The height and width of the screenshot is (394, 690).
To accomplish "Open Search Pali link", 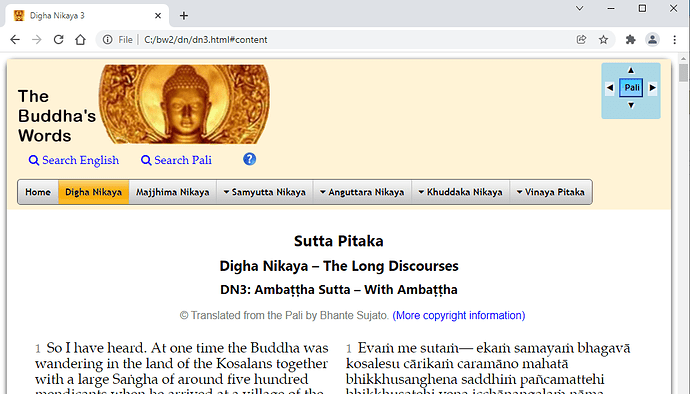I will pos(176,160).
